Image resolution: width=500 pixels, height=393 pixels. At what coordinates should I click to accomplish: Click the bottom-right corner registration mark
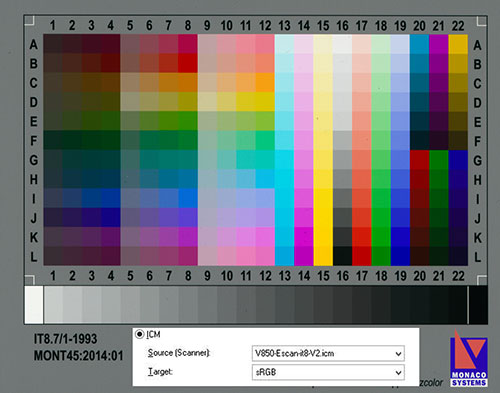click(482, 280)
